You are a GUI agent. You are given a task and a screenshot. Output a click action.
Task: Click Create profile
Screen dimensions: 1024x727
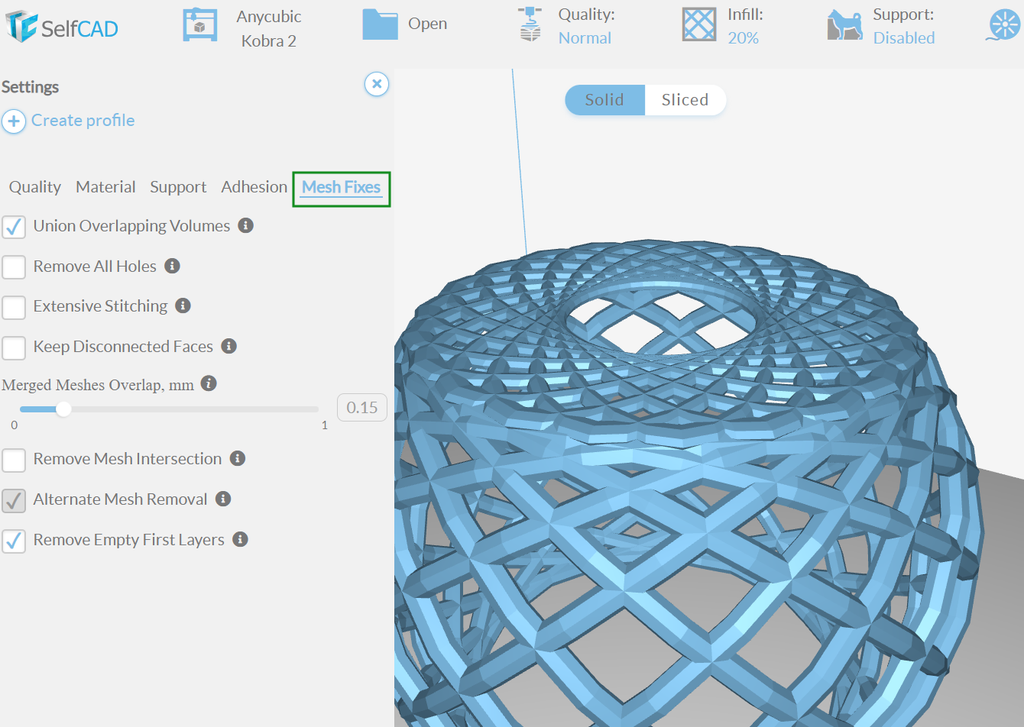point(83,120)
